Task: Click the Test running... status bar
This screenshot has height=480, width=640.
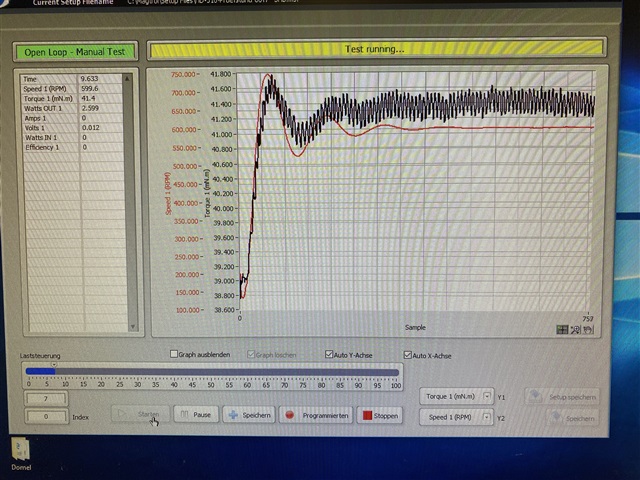Action: pos(376,49)
